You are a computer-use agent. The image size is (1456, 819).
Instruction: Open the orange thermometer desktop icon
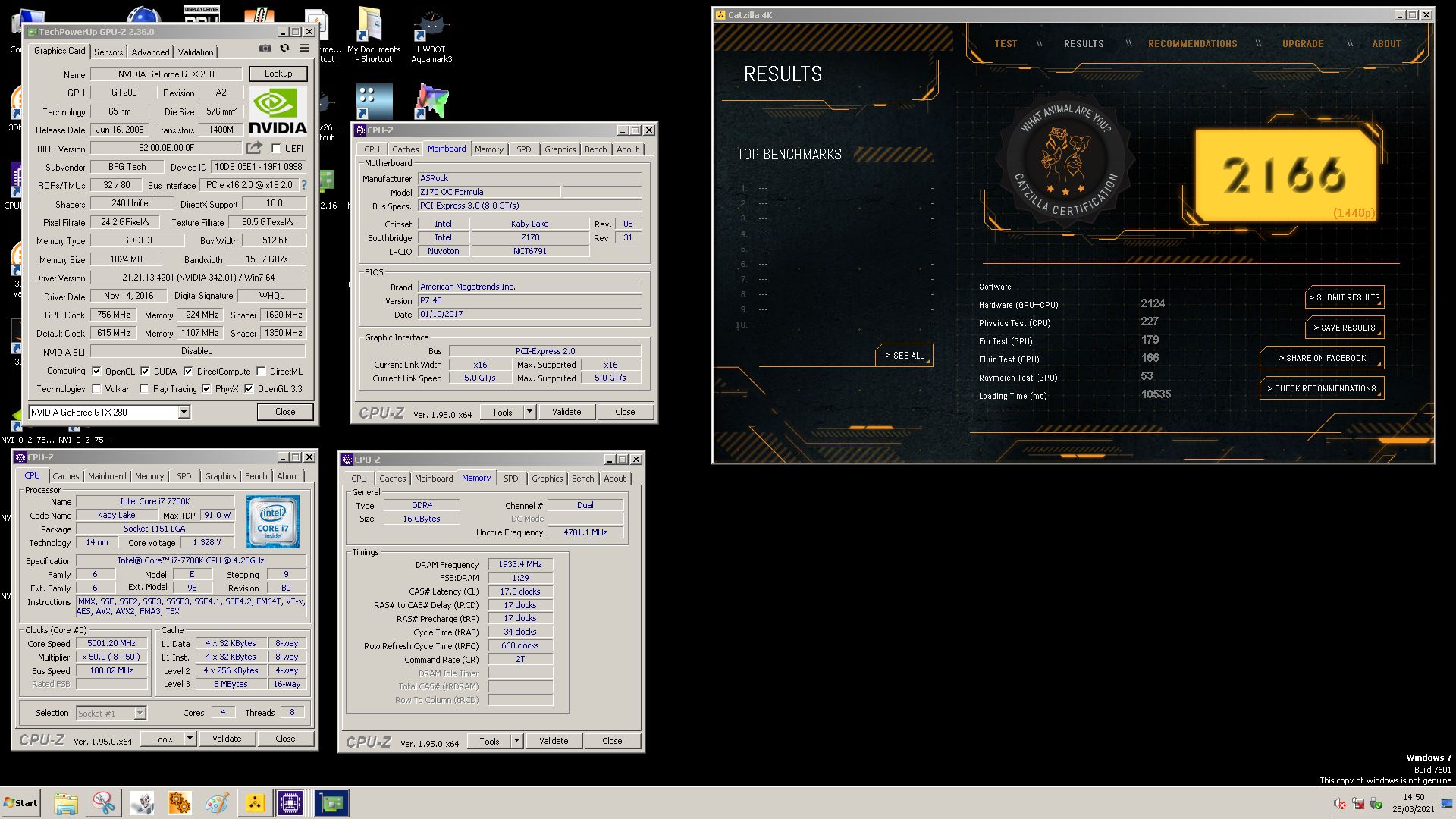(259, 15)
